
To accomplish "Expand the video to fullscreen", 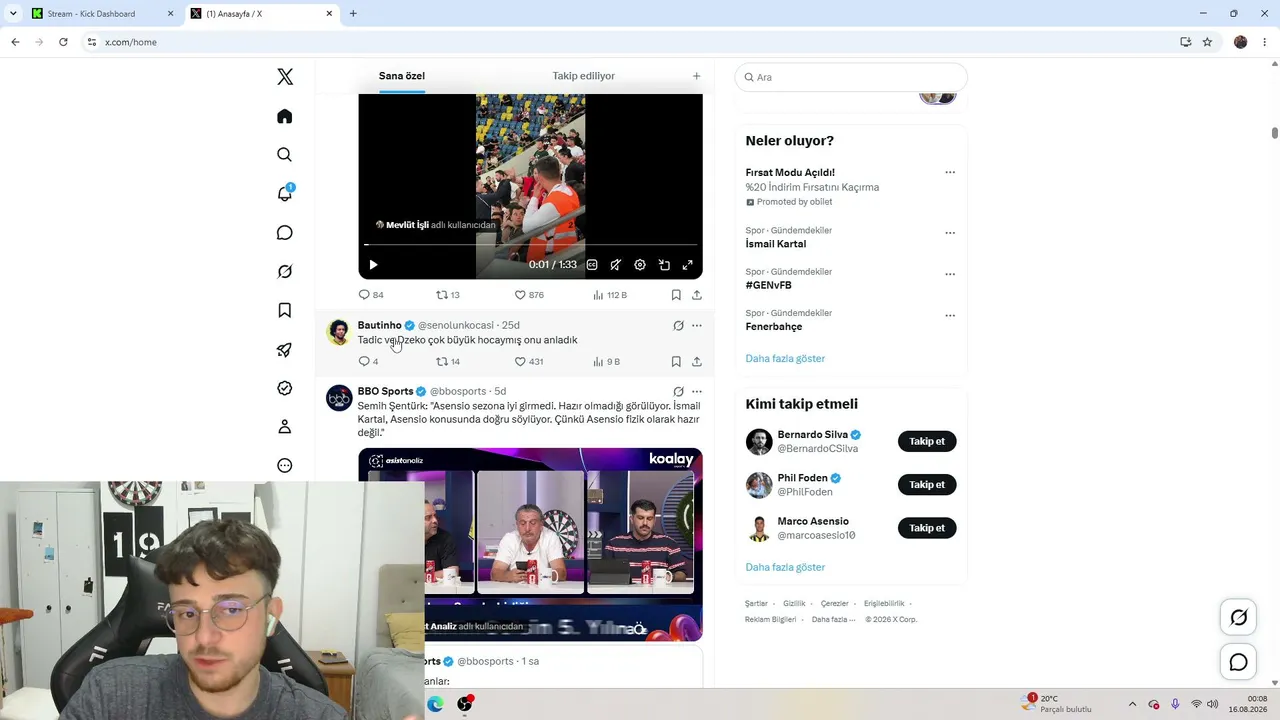I will [x=688, y=265].
